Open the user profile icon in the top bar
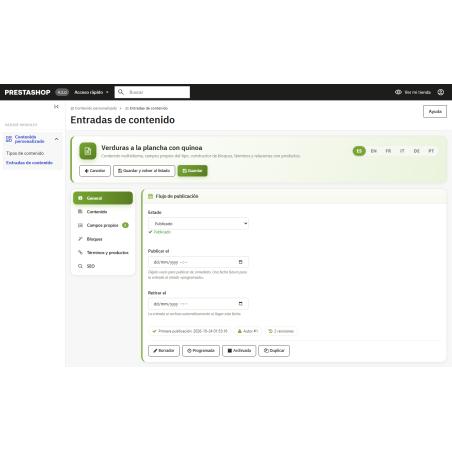 (441, 92)
